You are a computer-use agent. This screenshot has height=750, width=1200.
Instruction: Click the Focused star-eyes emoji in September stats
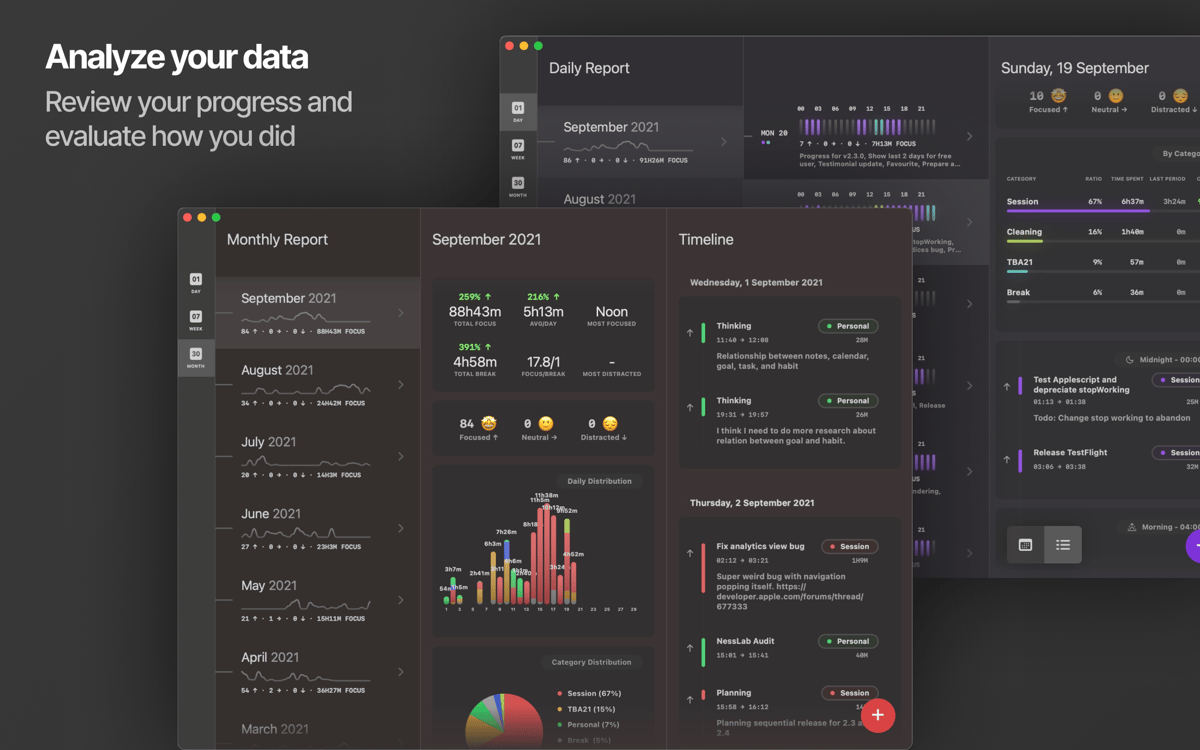point(490,424)
